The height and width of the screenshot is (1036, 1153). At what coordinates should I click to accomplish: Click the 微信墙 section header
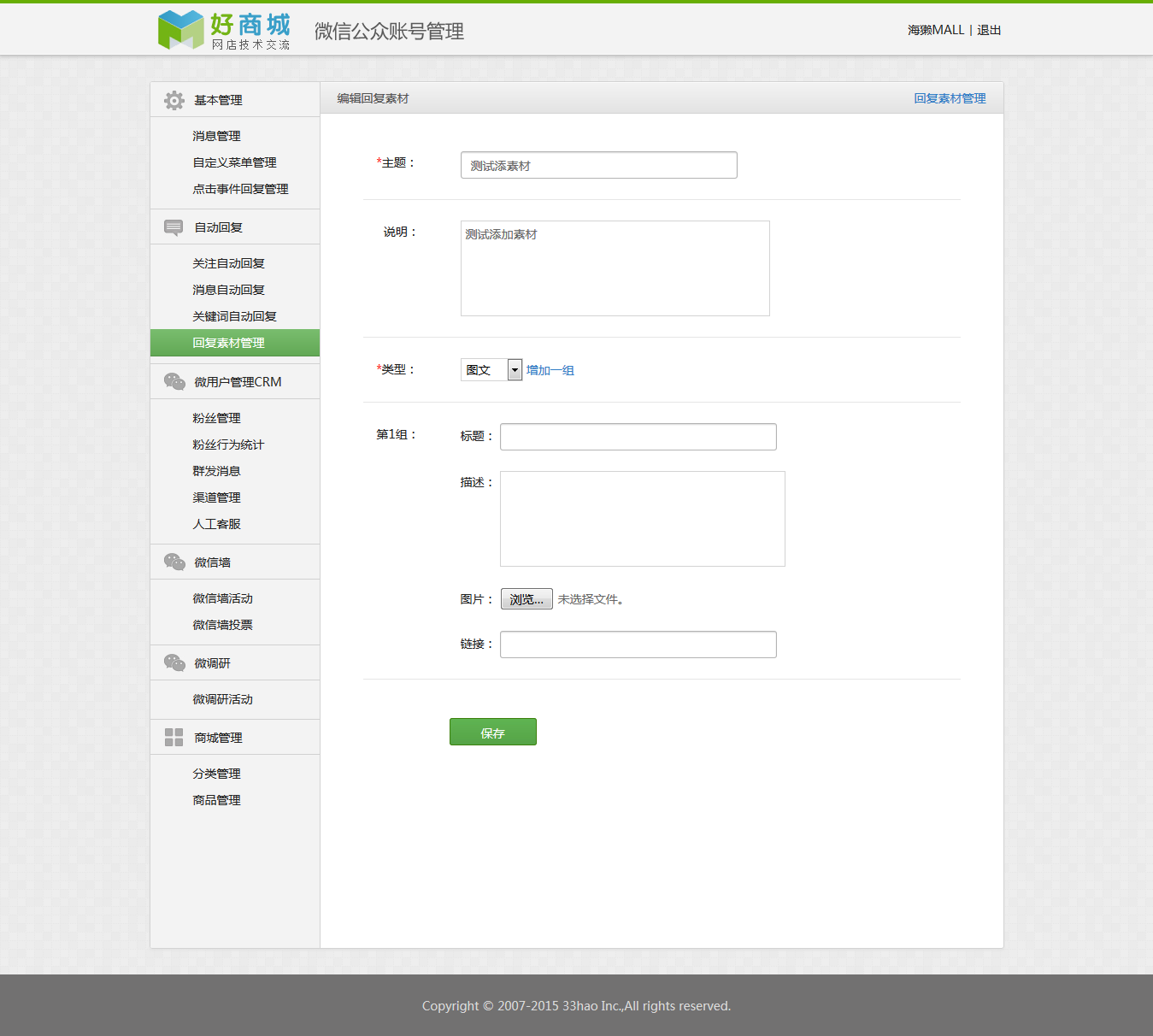(x=235, y=562)
